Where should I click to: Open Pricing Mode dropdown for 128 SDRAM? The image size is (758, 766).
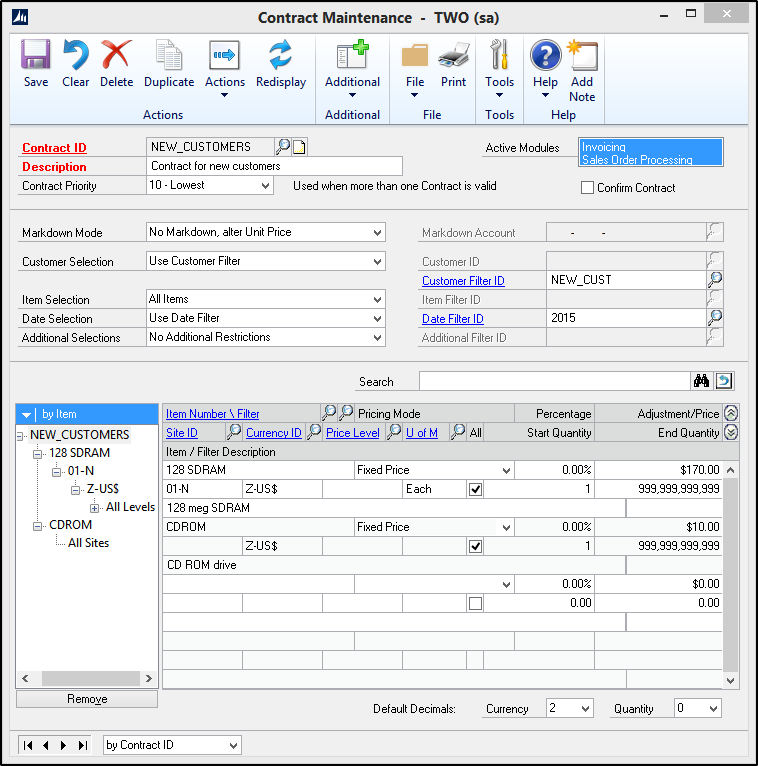pyautogui.click(x=506, y=470)
